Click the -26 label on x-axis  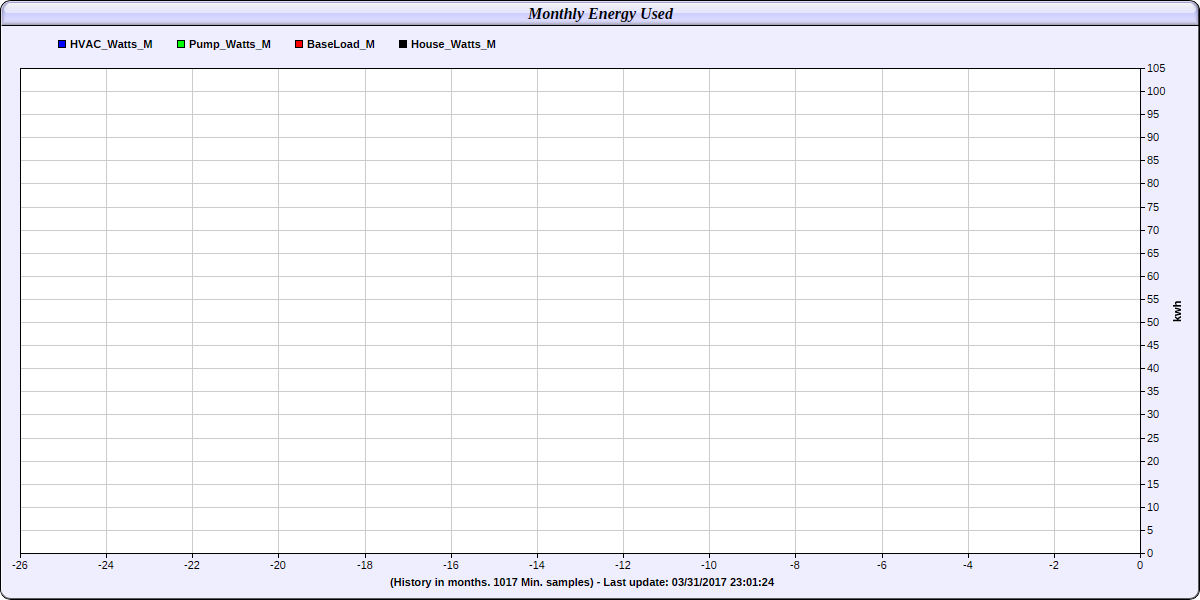click(x=20, y=565)
